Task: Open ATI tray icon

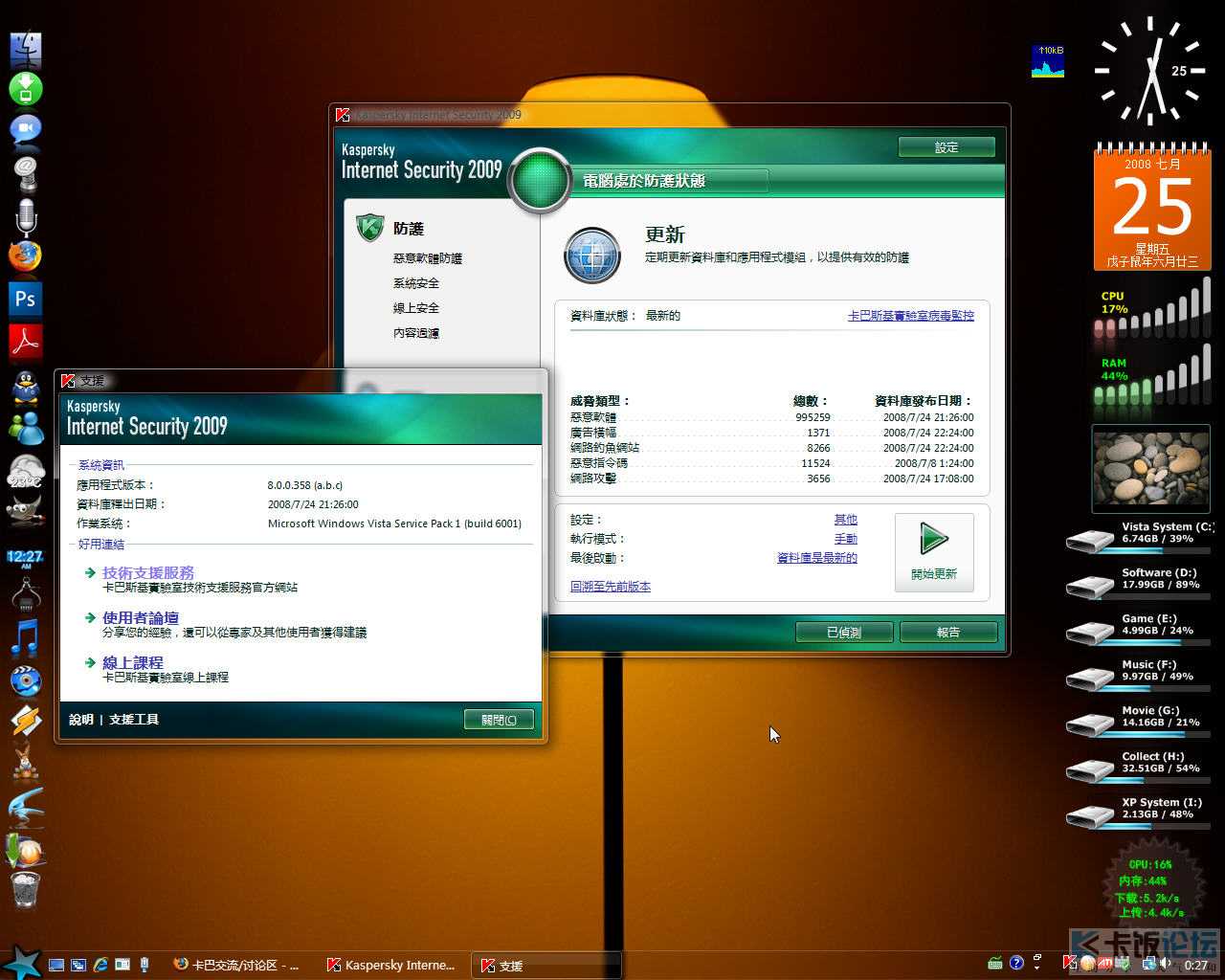Action: pos(1105,963)
